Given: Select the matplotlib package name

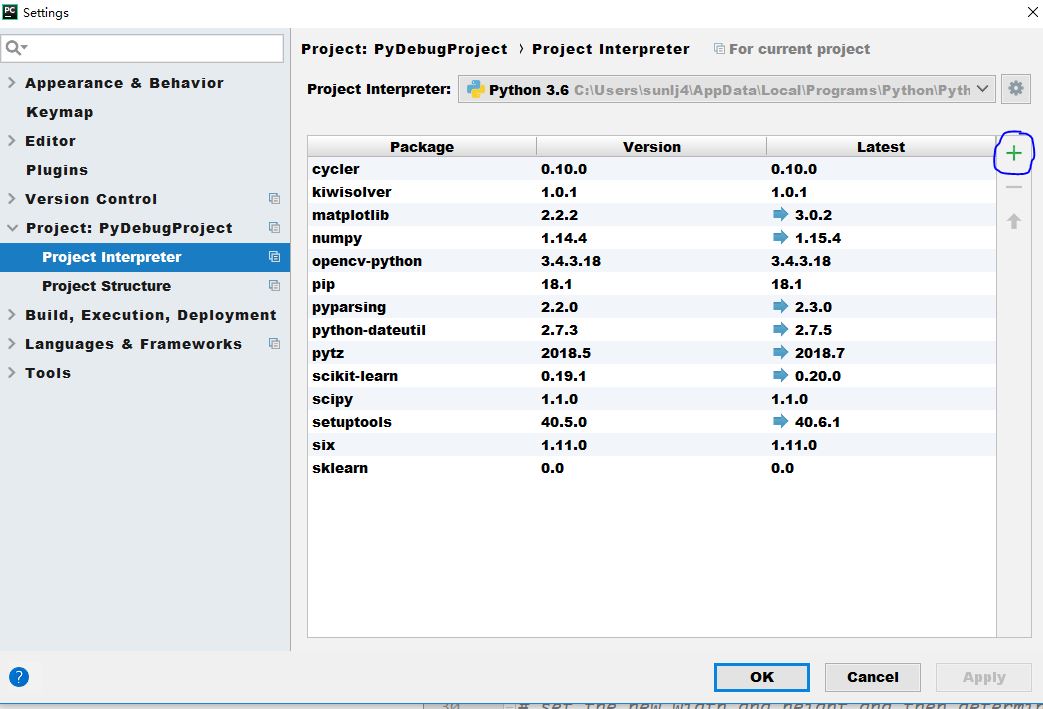Looking at the screenshot, I should coord(351,215).
